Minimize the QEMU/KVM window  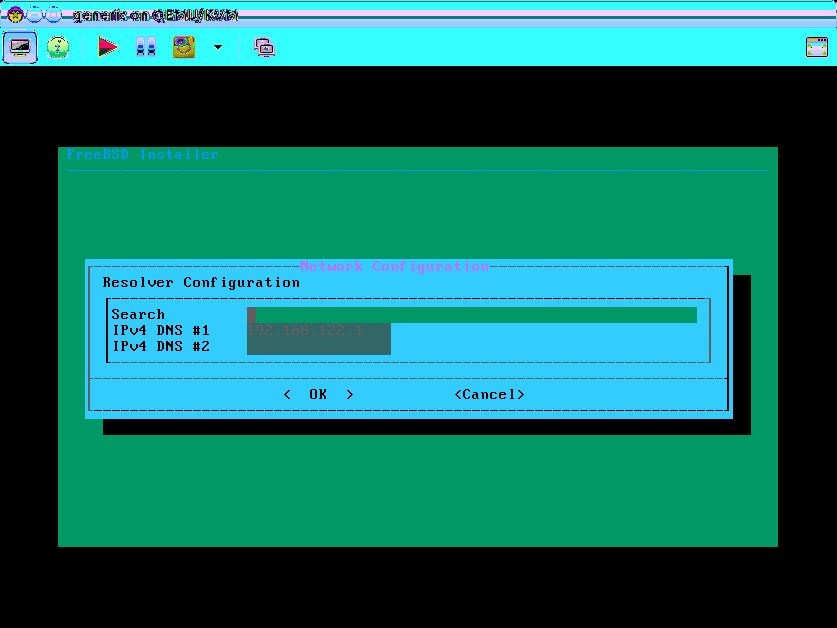(34, 14)
